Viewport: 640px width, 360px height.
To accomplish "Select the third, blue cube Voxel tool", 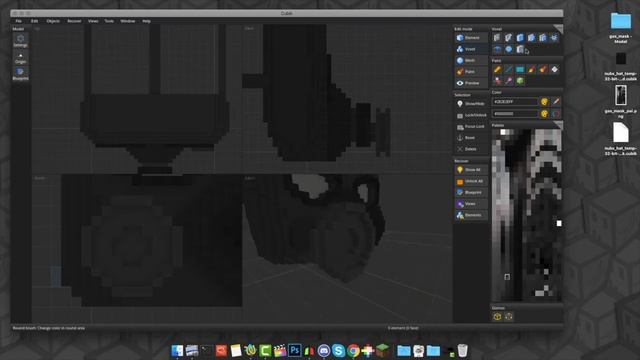I will point(520,38).
